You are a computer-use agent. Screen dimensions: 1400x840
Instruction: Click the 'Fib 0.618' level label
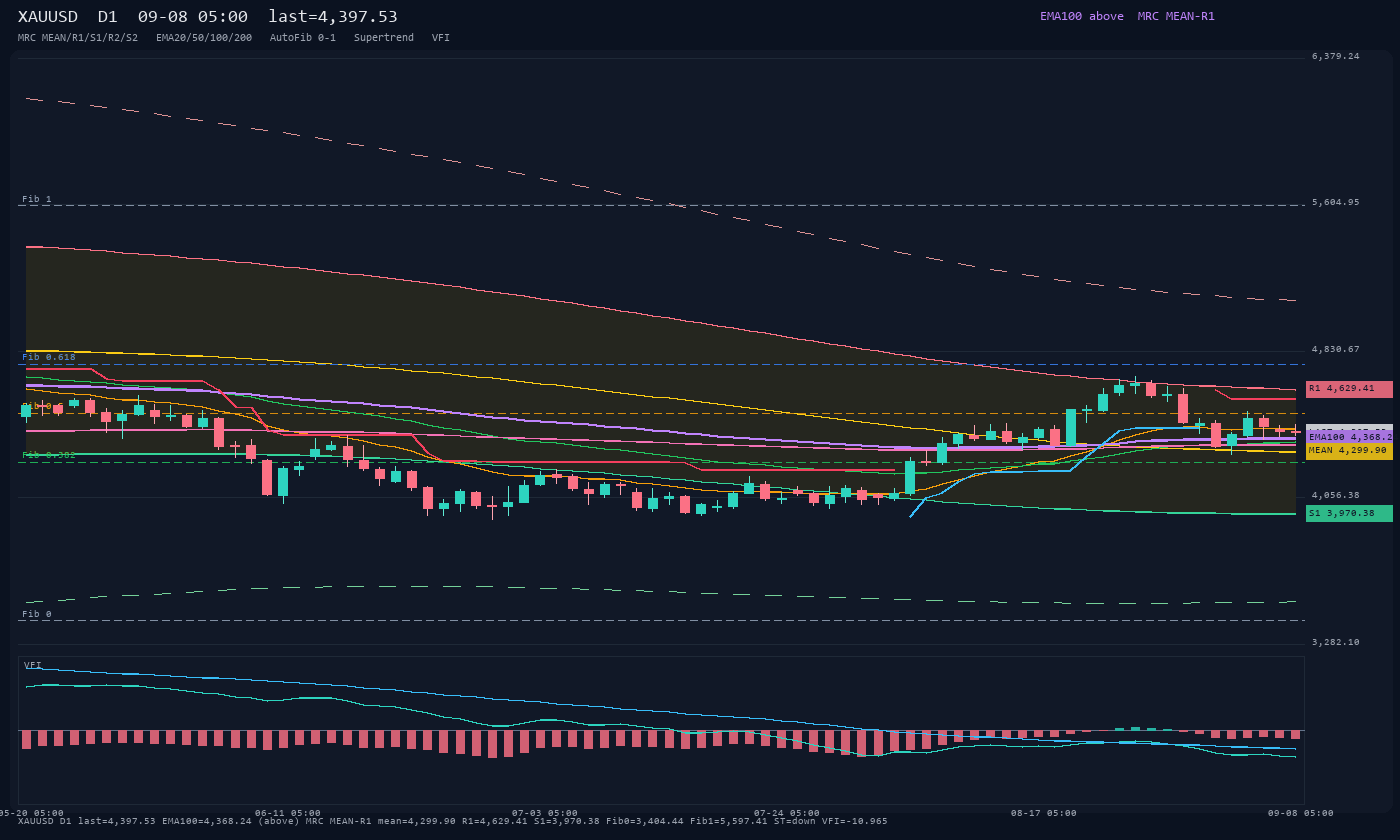(49, 357)
